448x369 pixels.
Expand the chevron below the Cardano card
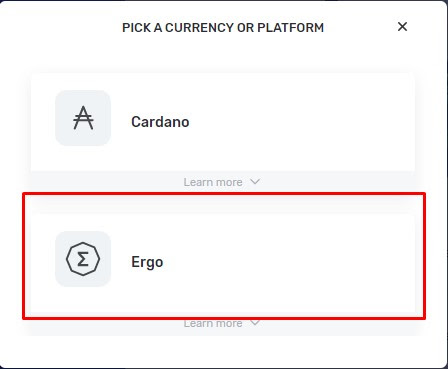255,182
